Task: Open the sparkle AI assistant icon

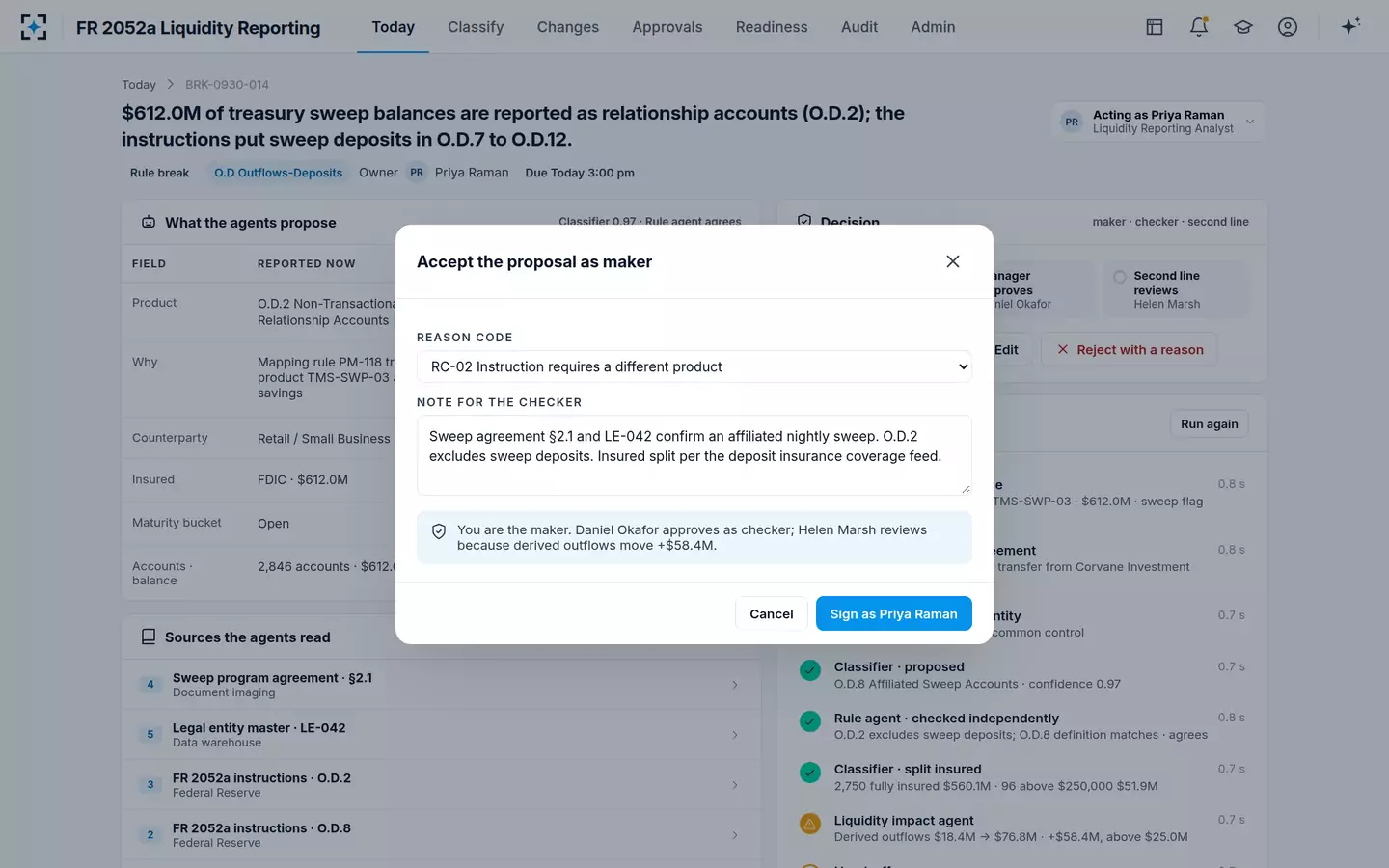Action: coord(1350,26)
